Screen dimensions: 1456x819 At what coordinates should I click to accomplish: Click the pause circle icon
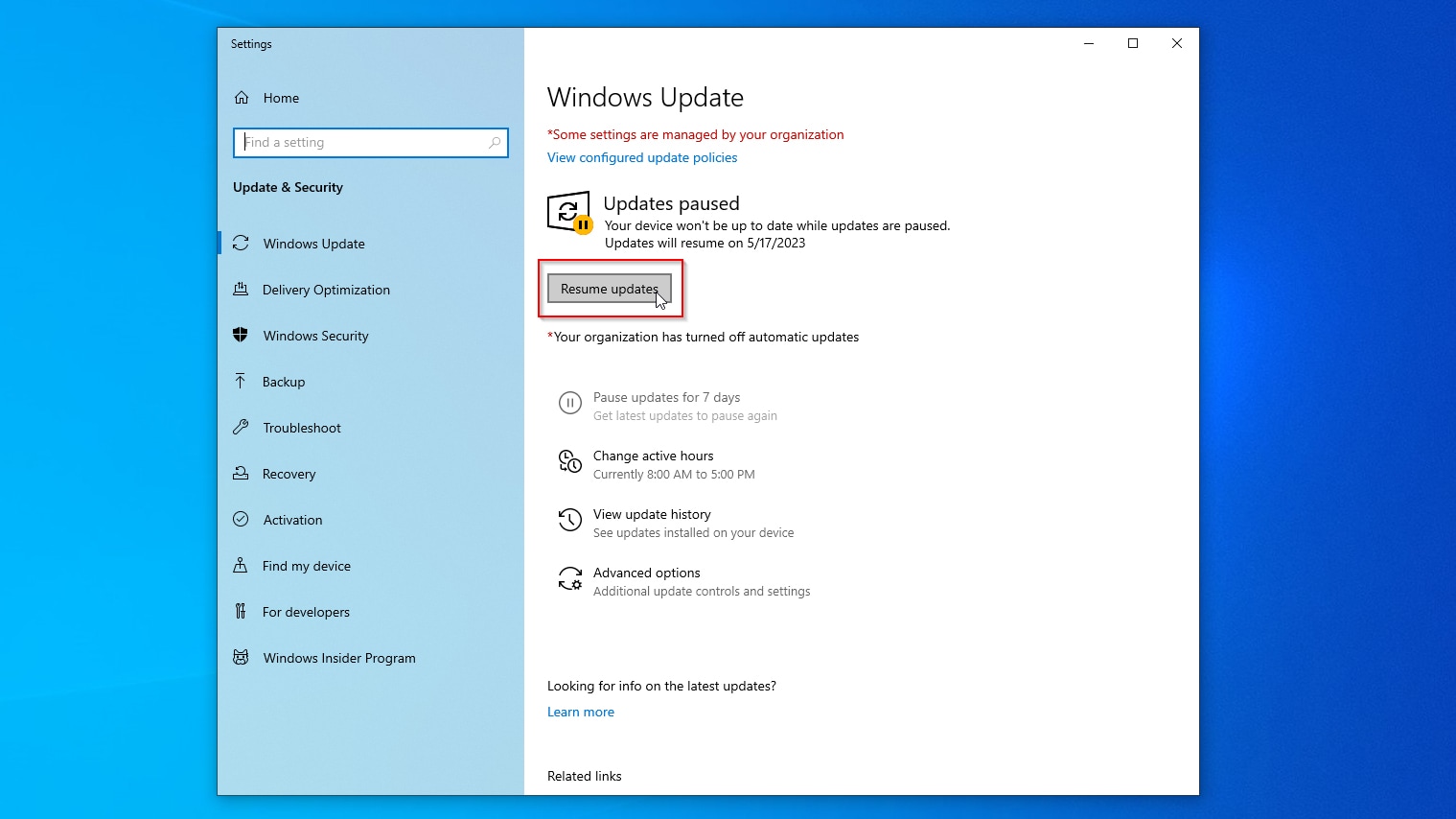click(570, 404)
